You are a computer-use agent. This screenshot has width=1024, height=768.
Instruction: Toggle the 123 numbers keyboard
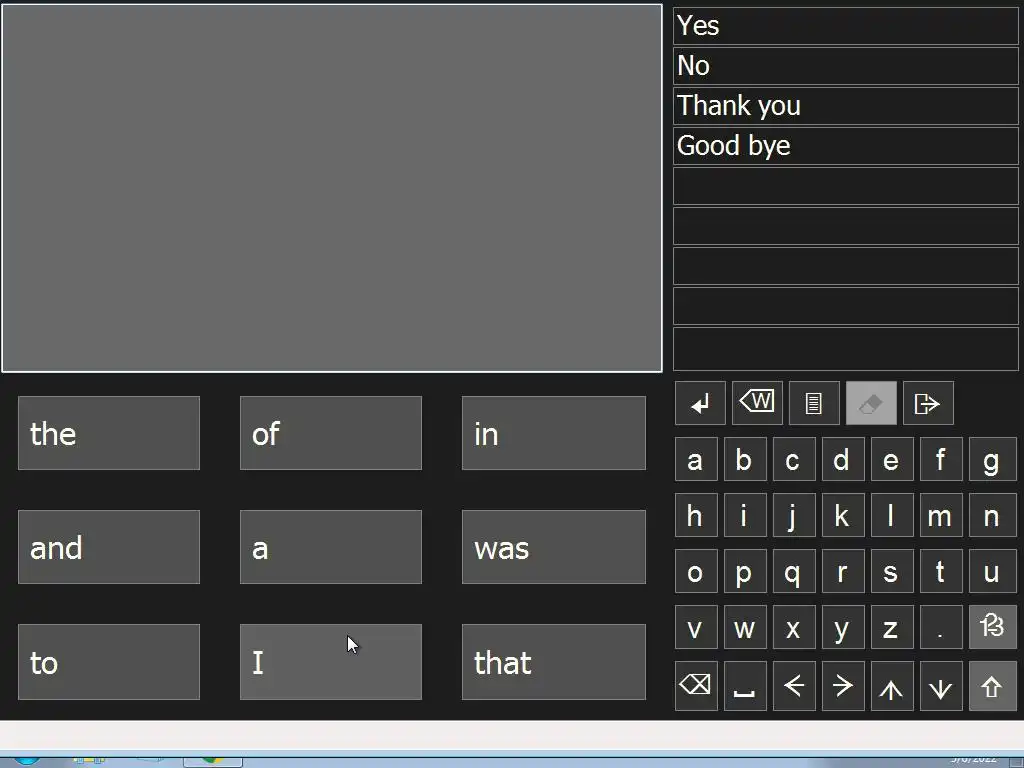[x=992, y=628]
